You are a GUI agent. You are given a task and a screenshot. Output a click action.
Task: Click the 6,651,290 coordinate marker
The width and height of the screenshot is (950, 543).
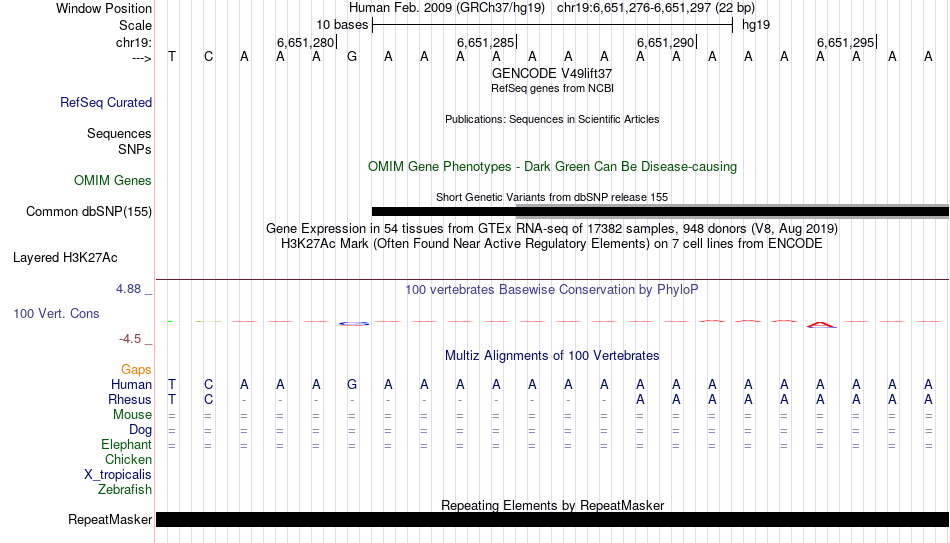(x=666, y=42)
